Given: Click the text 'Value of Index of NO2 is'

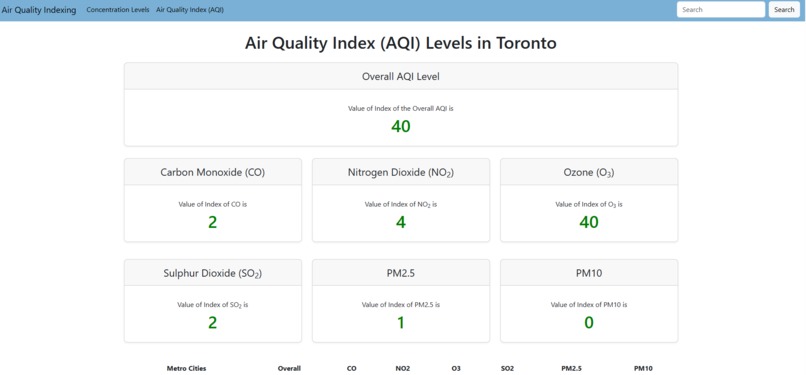Looking at the screenshot, I should tap(401, 204).
